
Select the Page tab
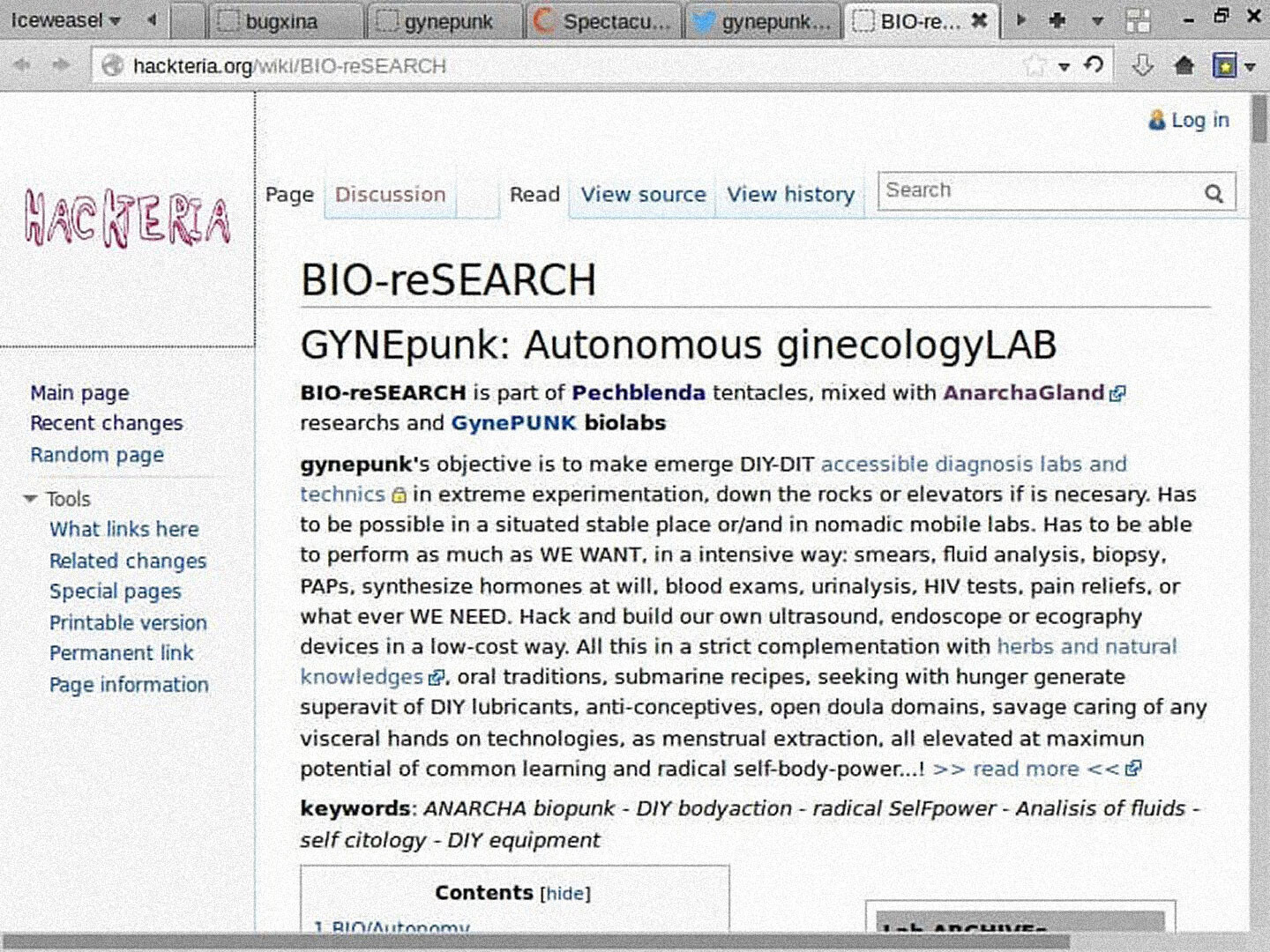[x=289, y=195]
